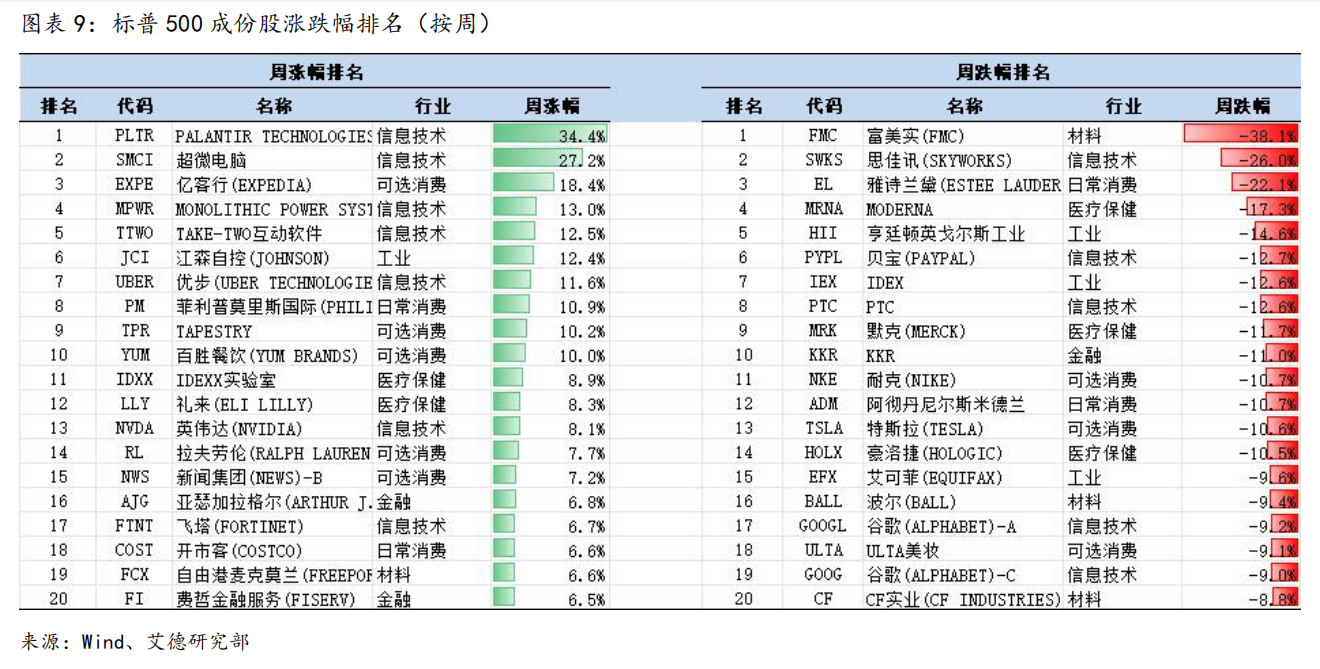The image size is (1320, 669).
Task: Click the 周涨幅排名 table header
Action: pos(316,73)
